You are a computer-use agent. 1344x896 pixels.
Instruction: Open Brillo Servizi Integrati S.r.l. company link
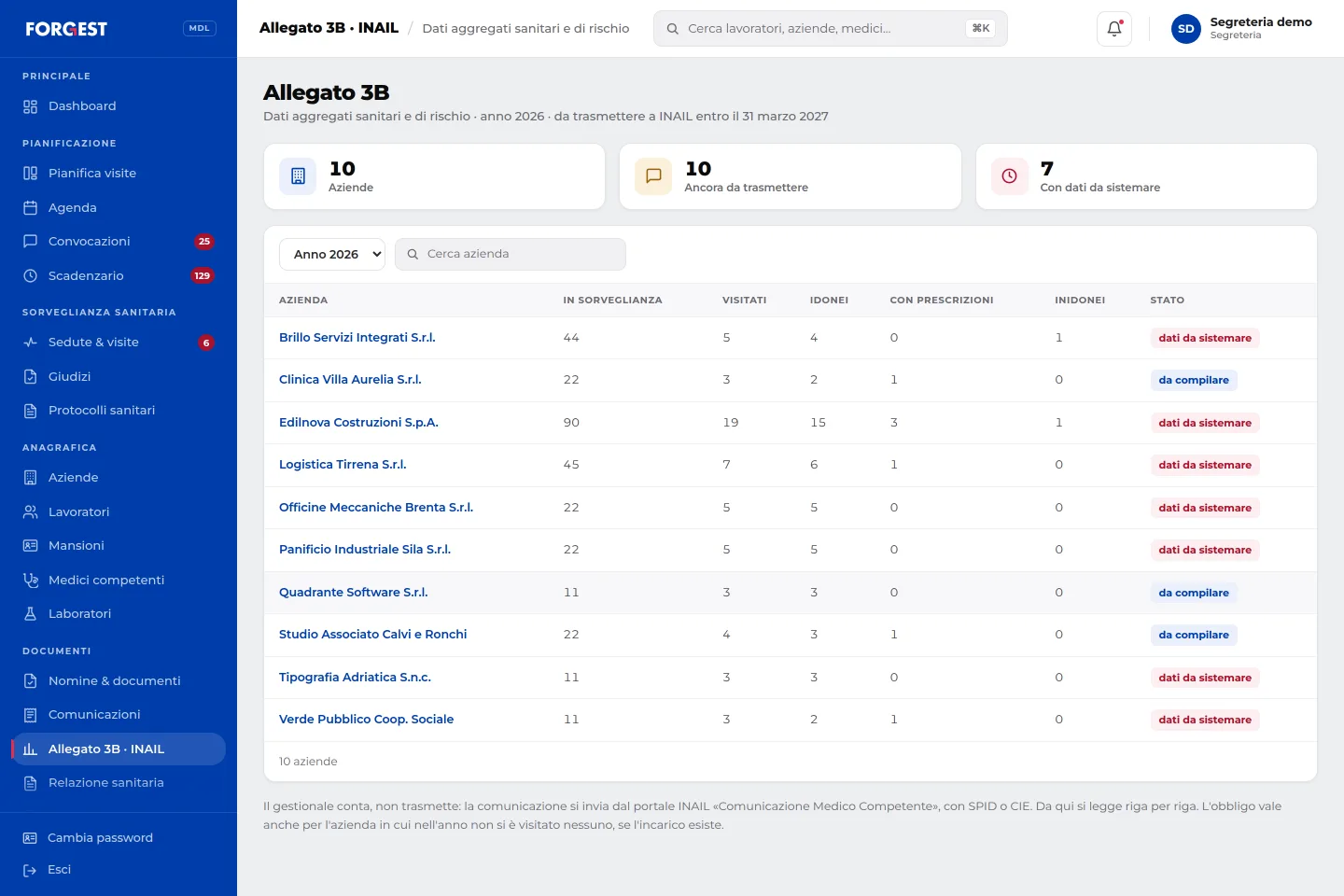[x=357, y=338]
